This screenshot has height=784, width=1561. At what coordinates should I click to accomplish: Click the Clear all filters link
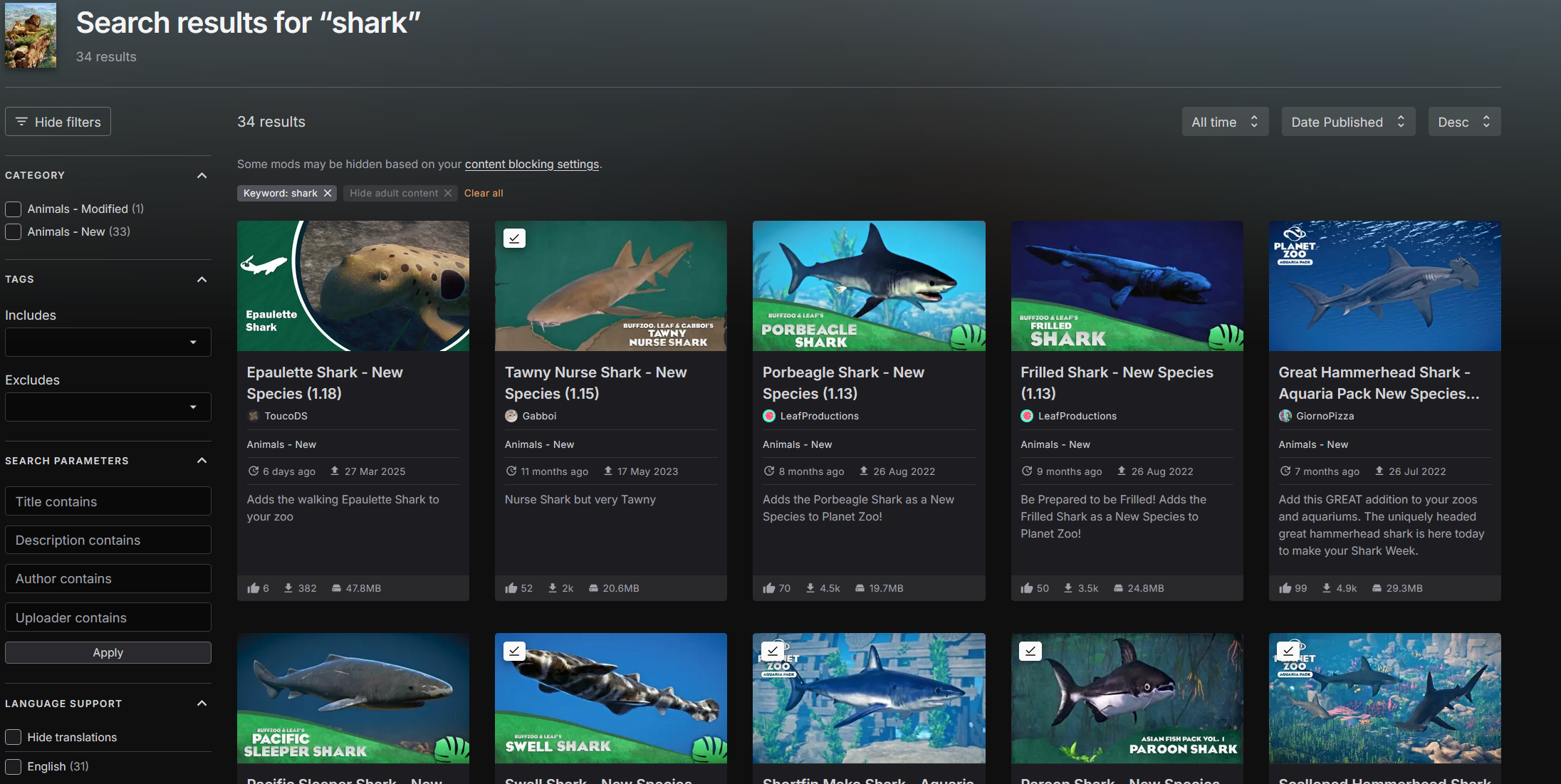click(x=484, y=193)
